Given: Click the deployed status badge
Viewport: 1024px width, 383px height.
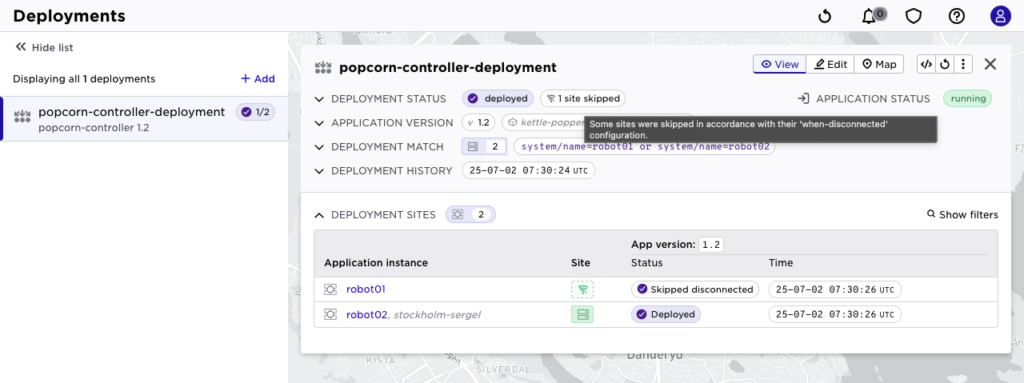Looking at the screenshot, I should (x=498, y=99).
